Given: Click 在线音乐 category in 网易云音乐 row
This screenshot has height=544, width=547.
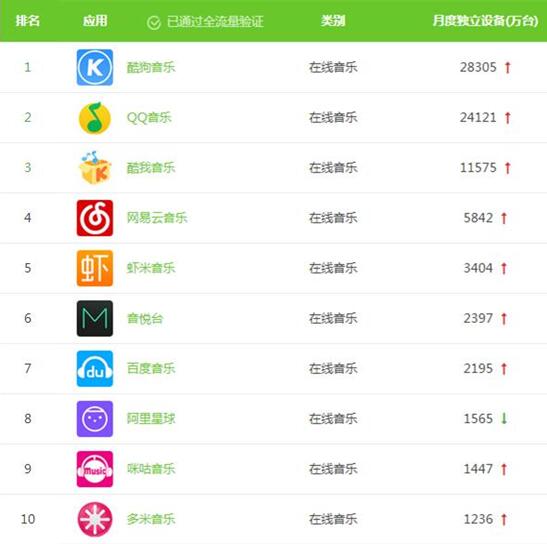Looking at the screenshot, I should 333,218.
